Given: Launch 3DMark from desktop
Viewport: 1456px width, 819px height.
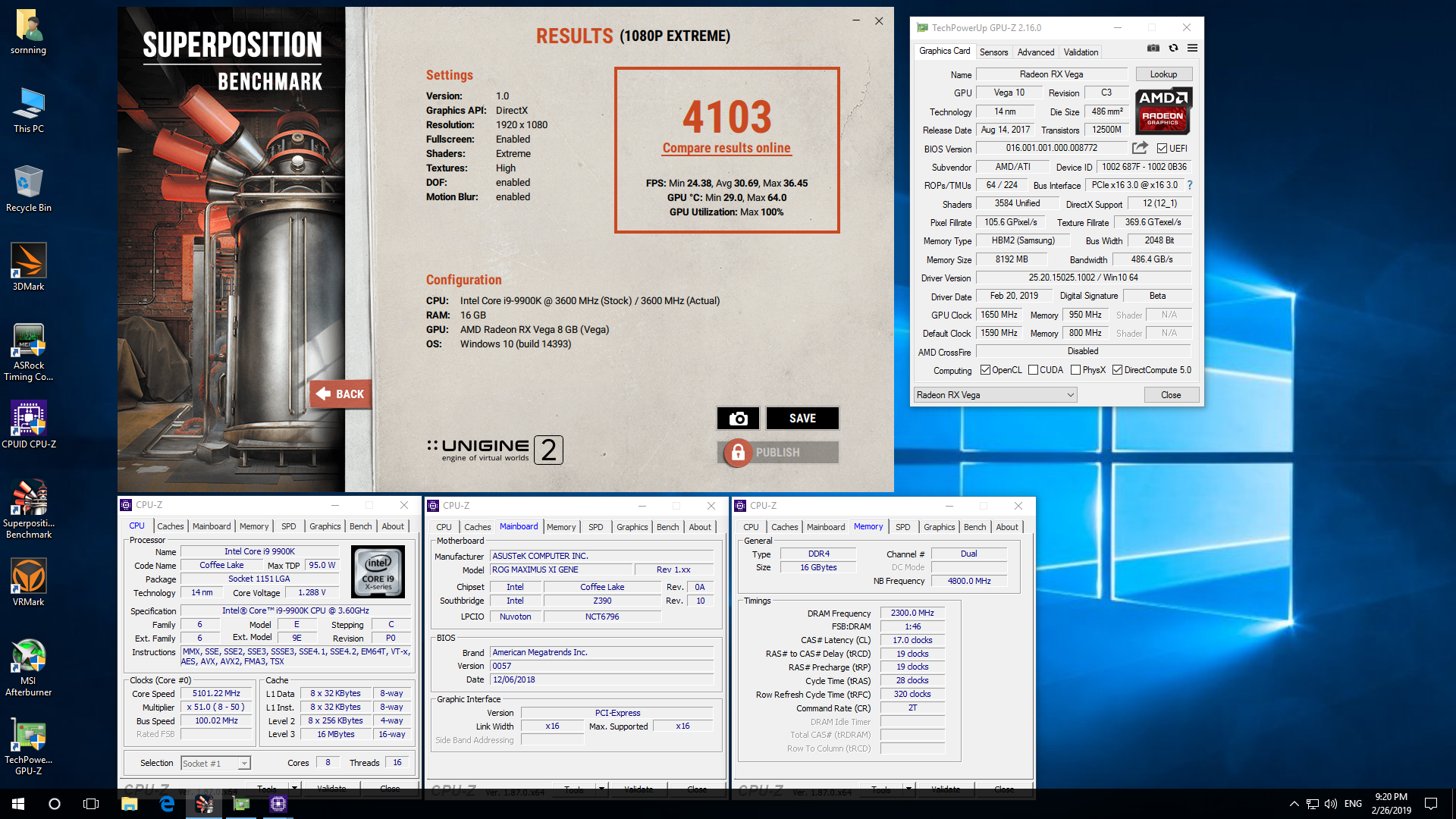Looking at the screenshot, I should [x=28, y=268].
